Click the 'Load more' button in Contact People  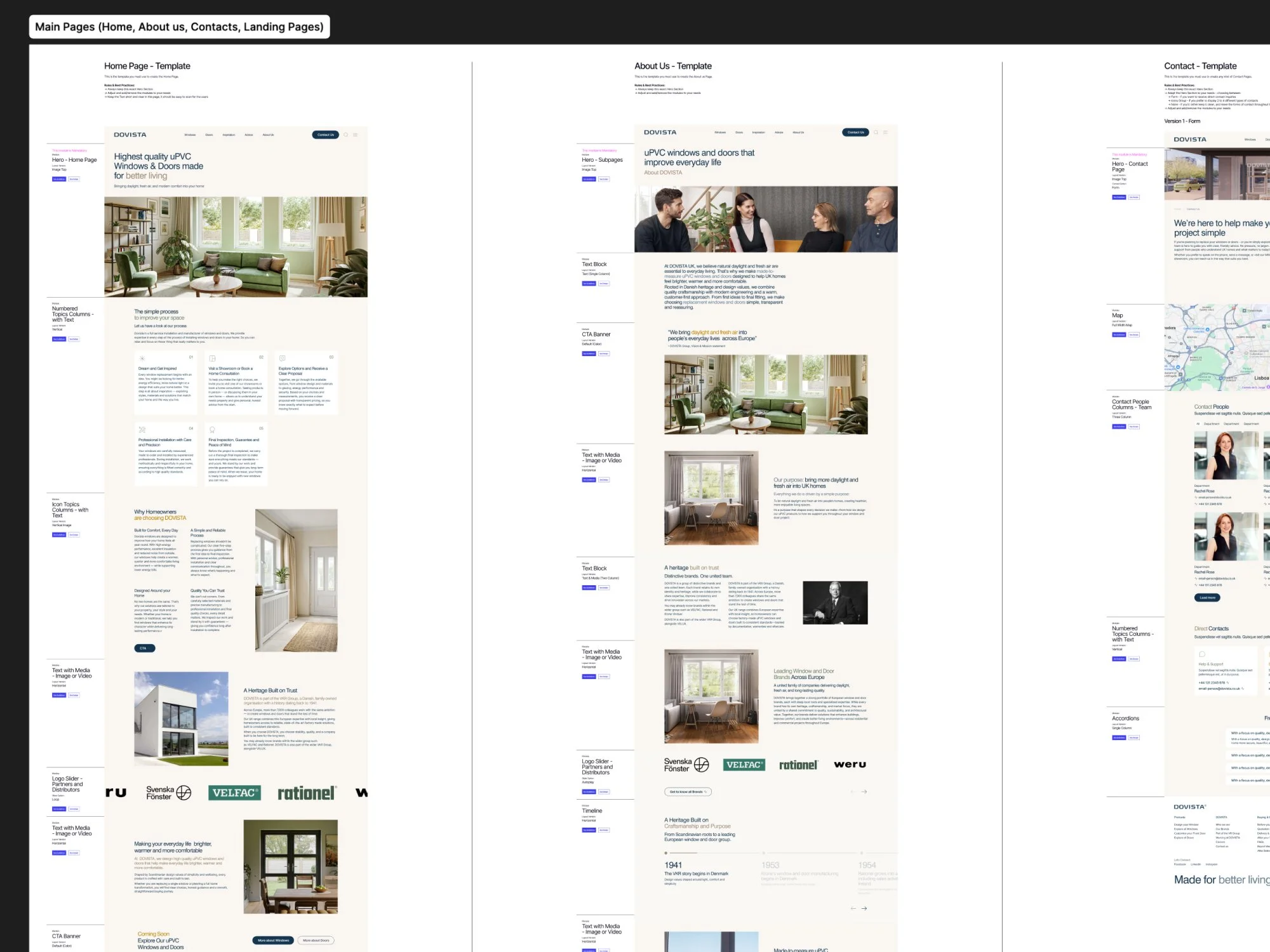pos(1207,597)
